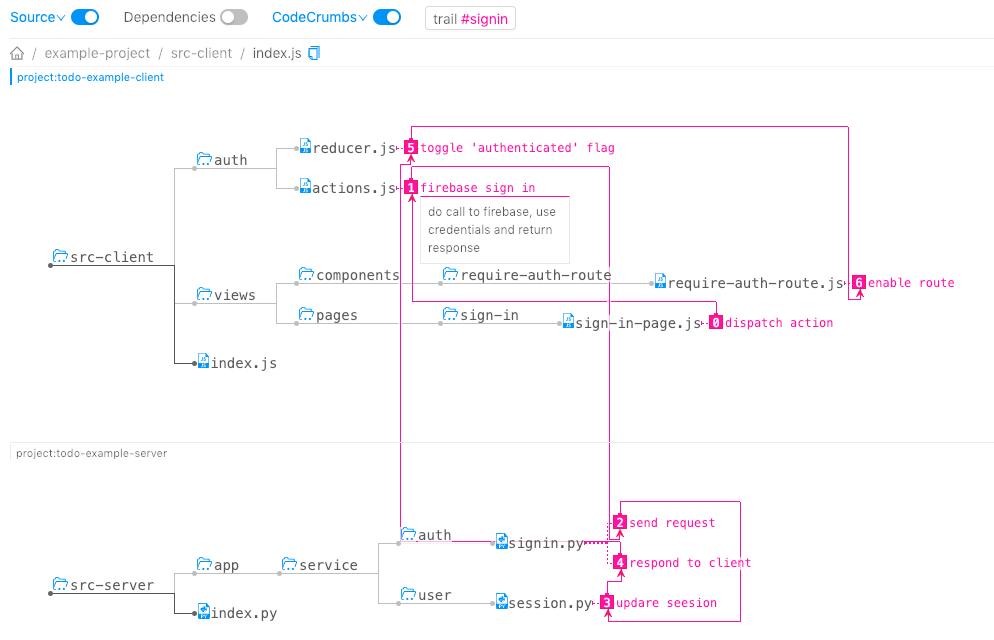Navigate to src-client breadcrumb link
Image resolution: width=994 pixels, height=640 pixels.
pos(202,53)
